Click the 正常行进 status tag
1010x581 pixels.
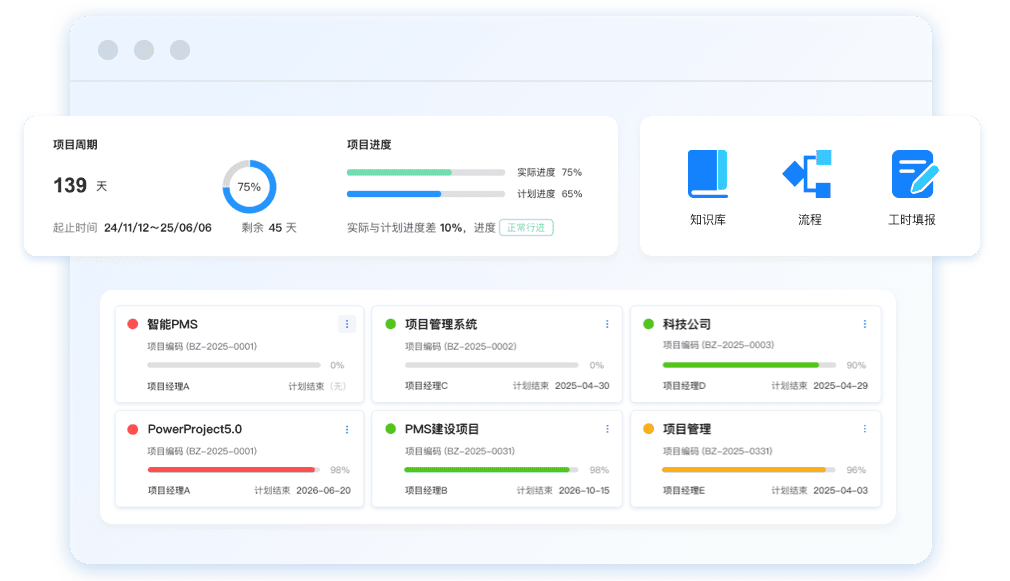526,227
